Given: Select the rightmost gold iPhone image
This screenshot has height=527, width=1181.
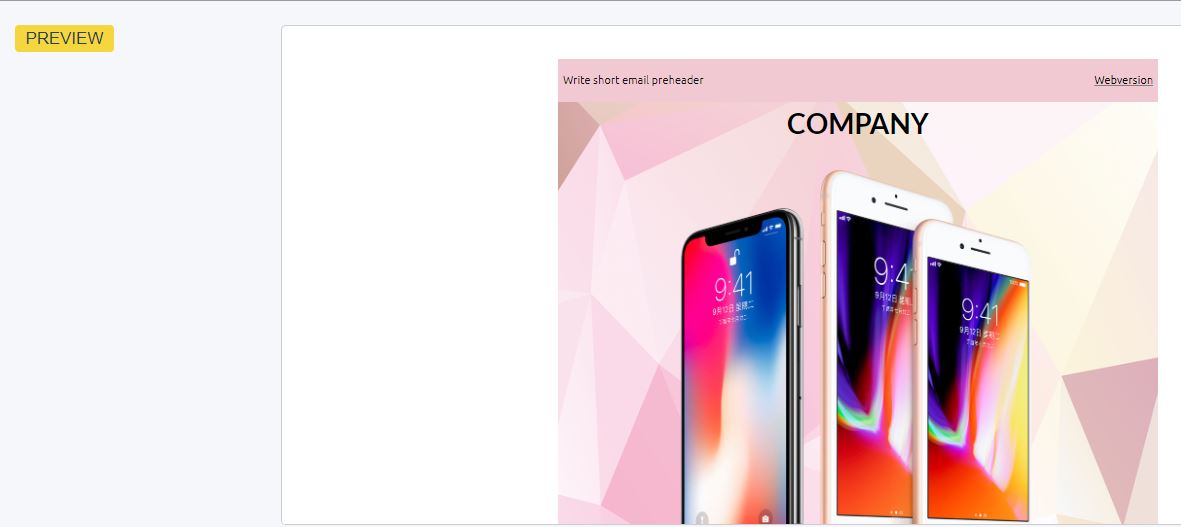Looking at the screenshot, I should tap(971, 373).
